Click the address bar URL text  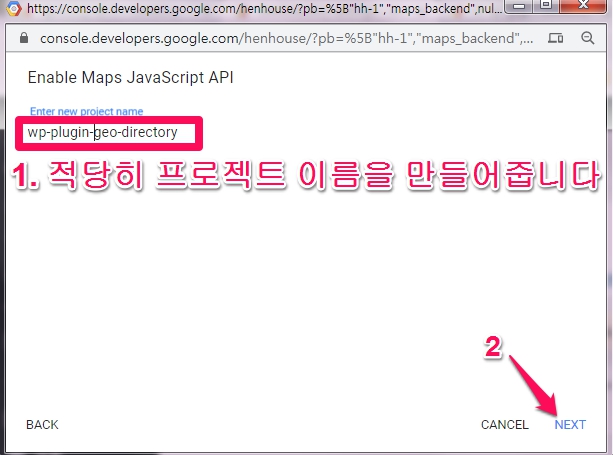pos(286,38)
